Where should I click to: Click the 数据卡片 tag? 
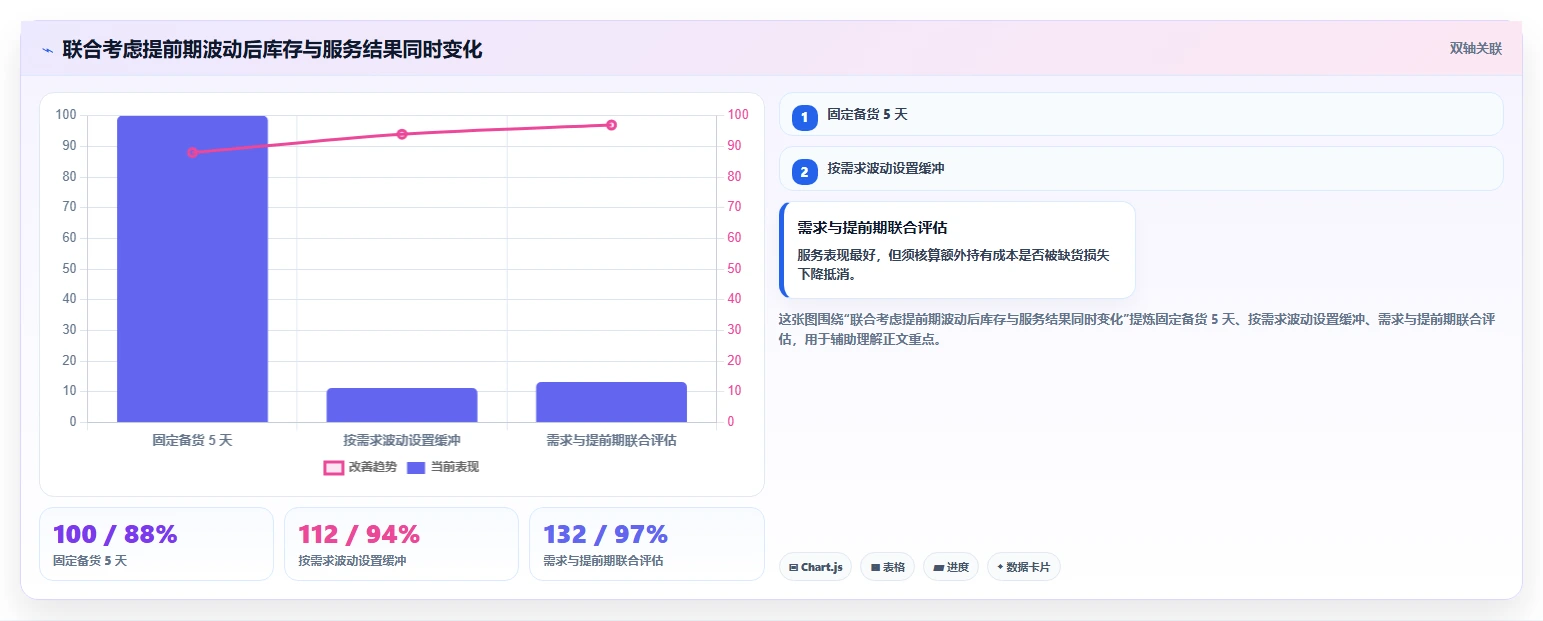coord(1023,567)
